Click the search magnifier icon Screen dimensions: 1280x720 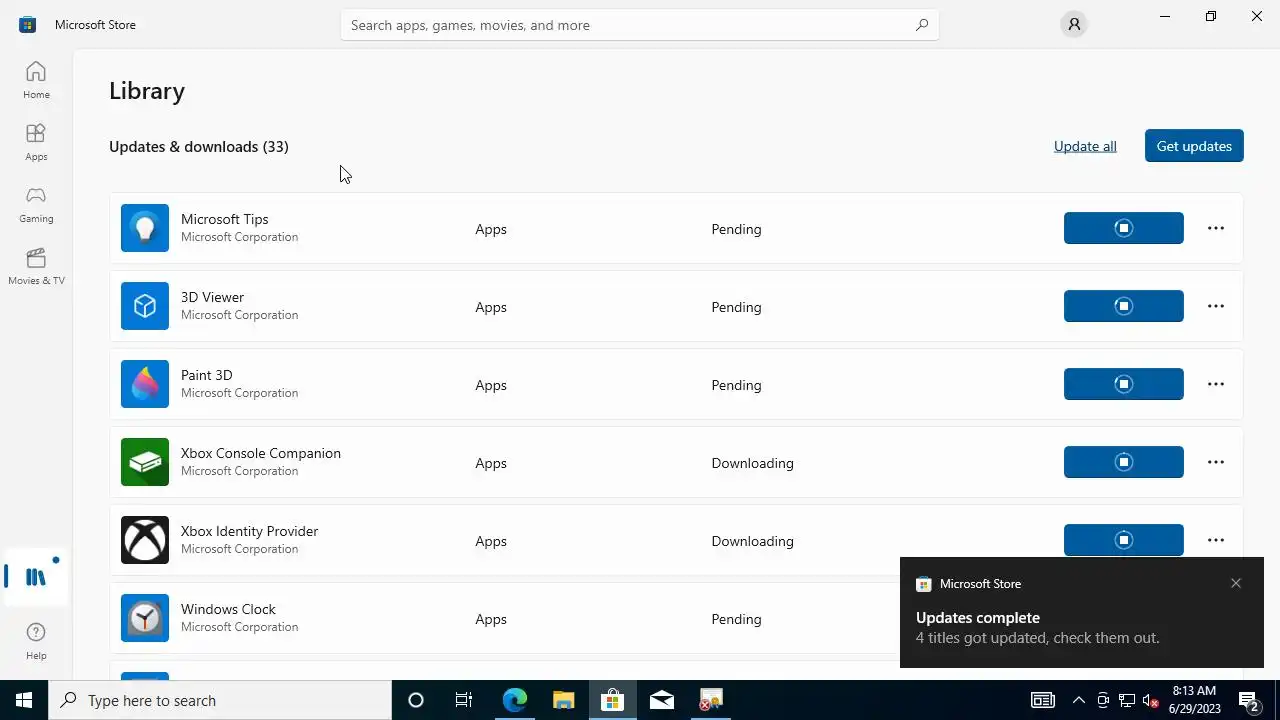click(x=922, y=25)
